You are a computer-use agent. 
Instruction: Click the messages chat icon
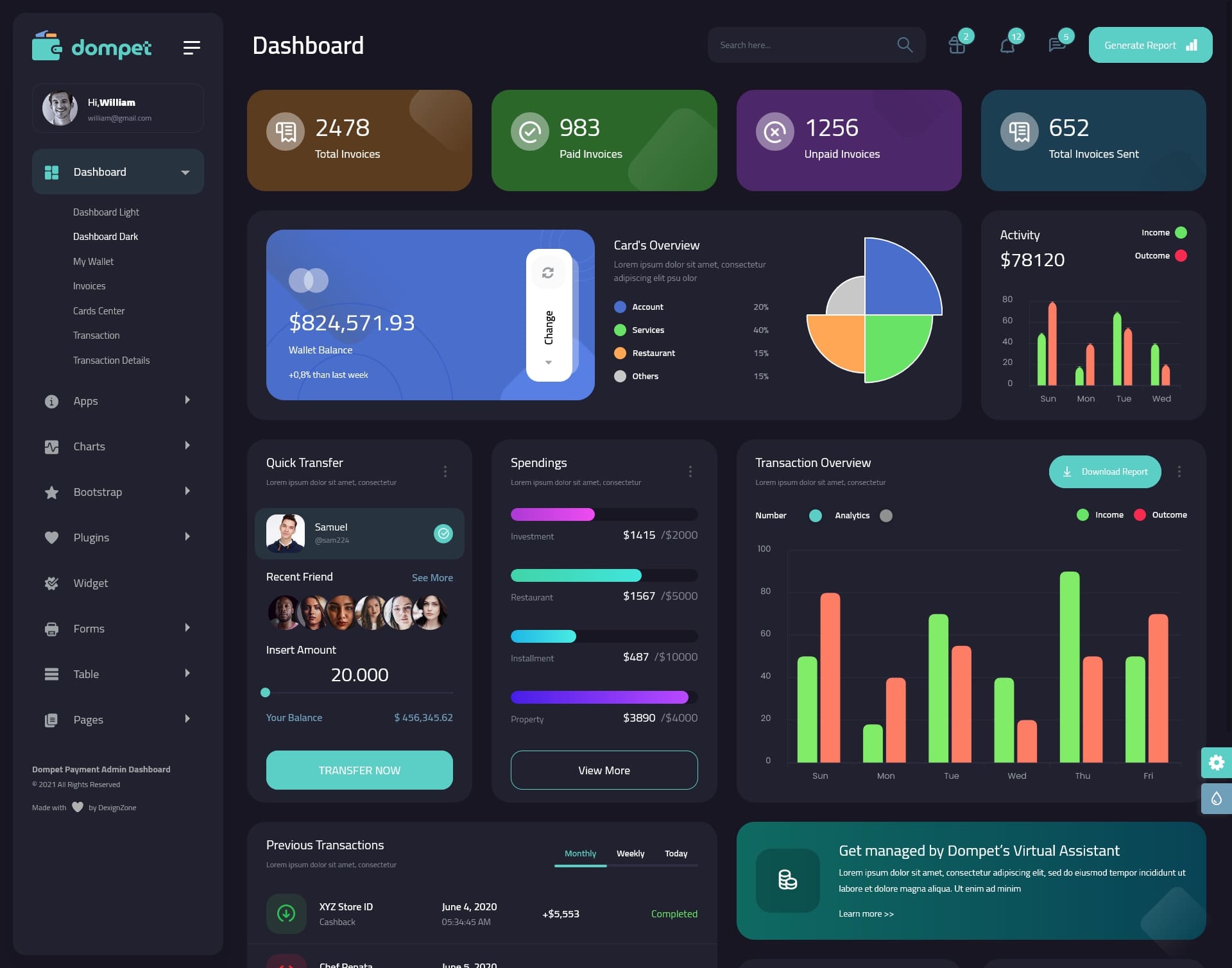pyautogui.click(x=1056, y=45)
